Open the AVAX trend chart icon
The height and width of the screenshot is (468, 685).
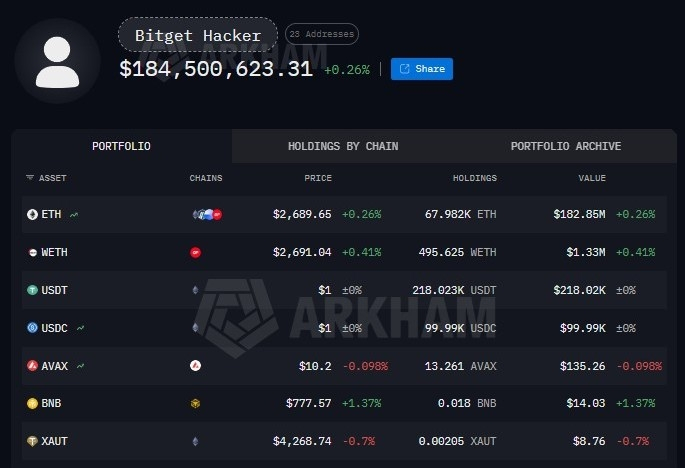click(x=80, y=366)
